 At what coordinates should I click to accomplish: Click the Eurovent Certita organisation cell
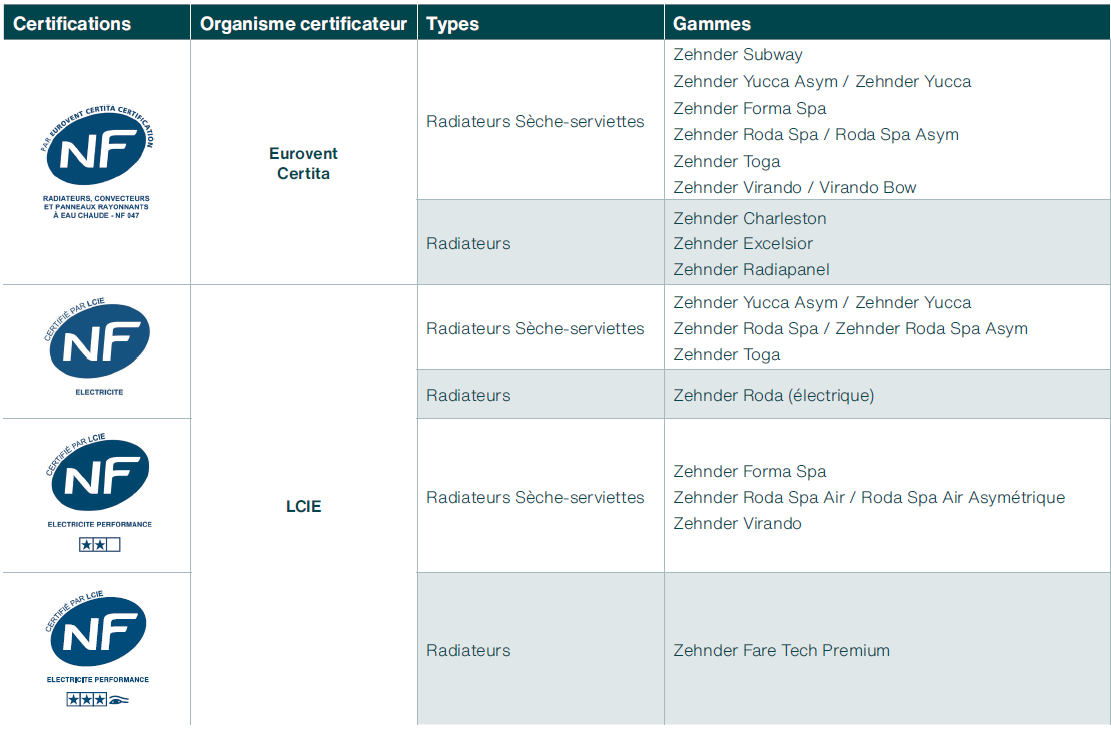coord(303,163)
